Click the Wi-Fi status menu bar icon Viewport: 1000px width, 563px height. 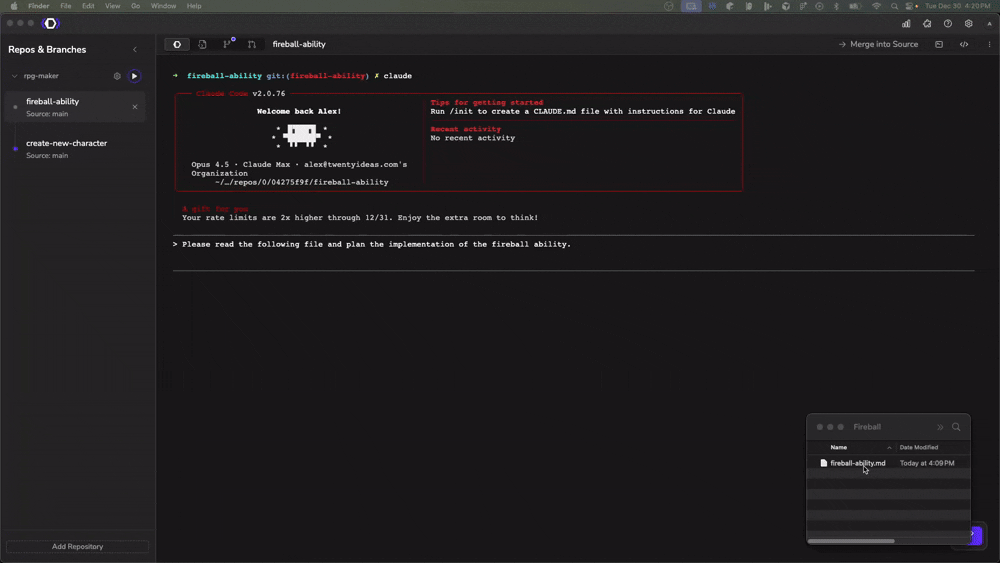pyautogui.click(x=876, y=6)
